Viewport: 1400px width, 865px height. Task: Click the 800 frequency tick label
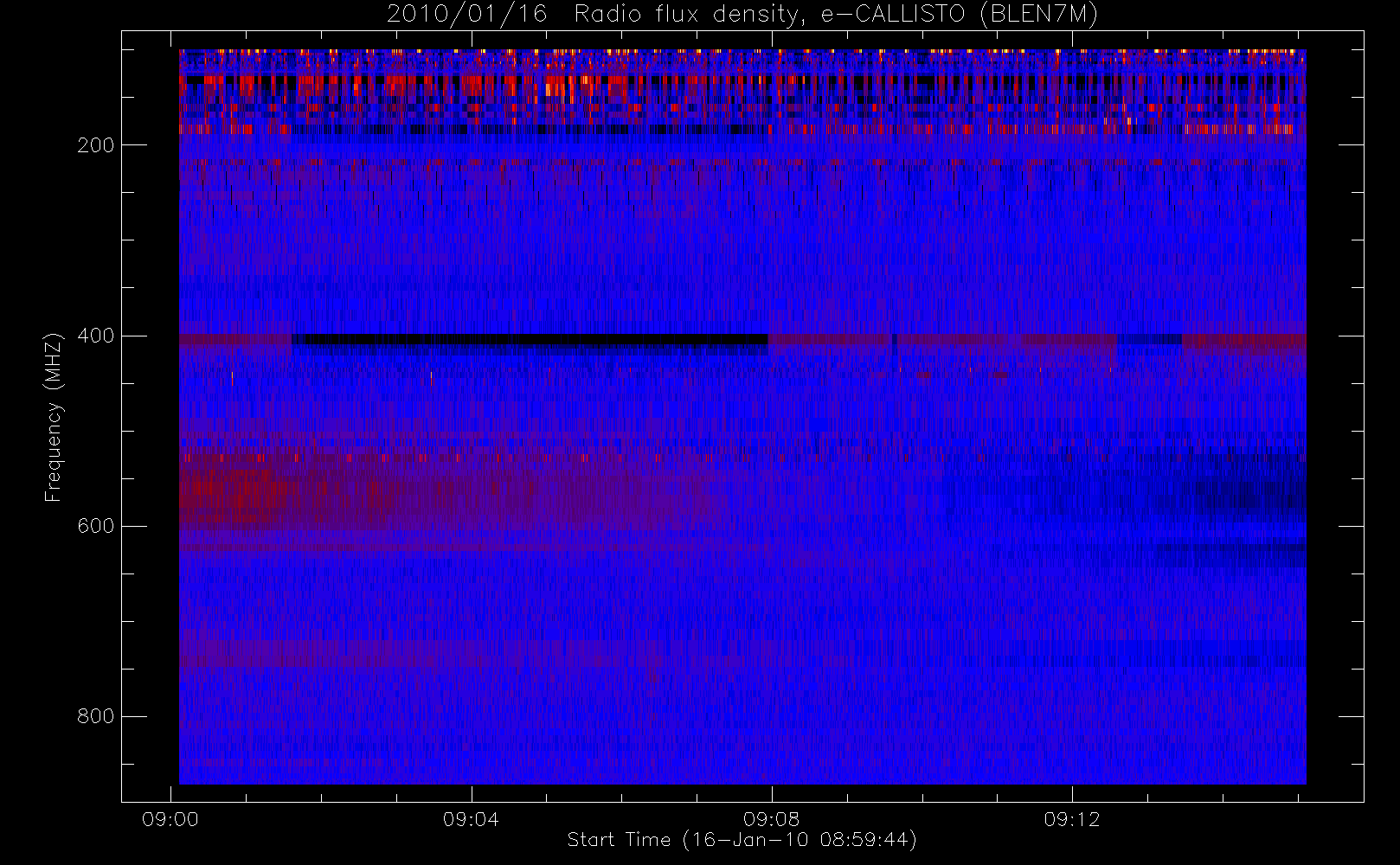pyautogui.click(x=95, y=716)
